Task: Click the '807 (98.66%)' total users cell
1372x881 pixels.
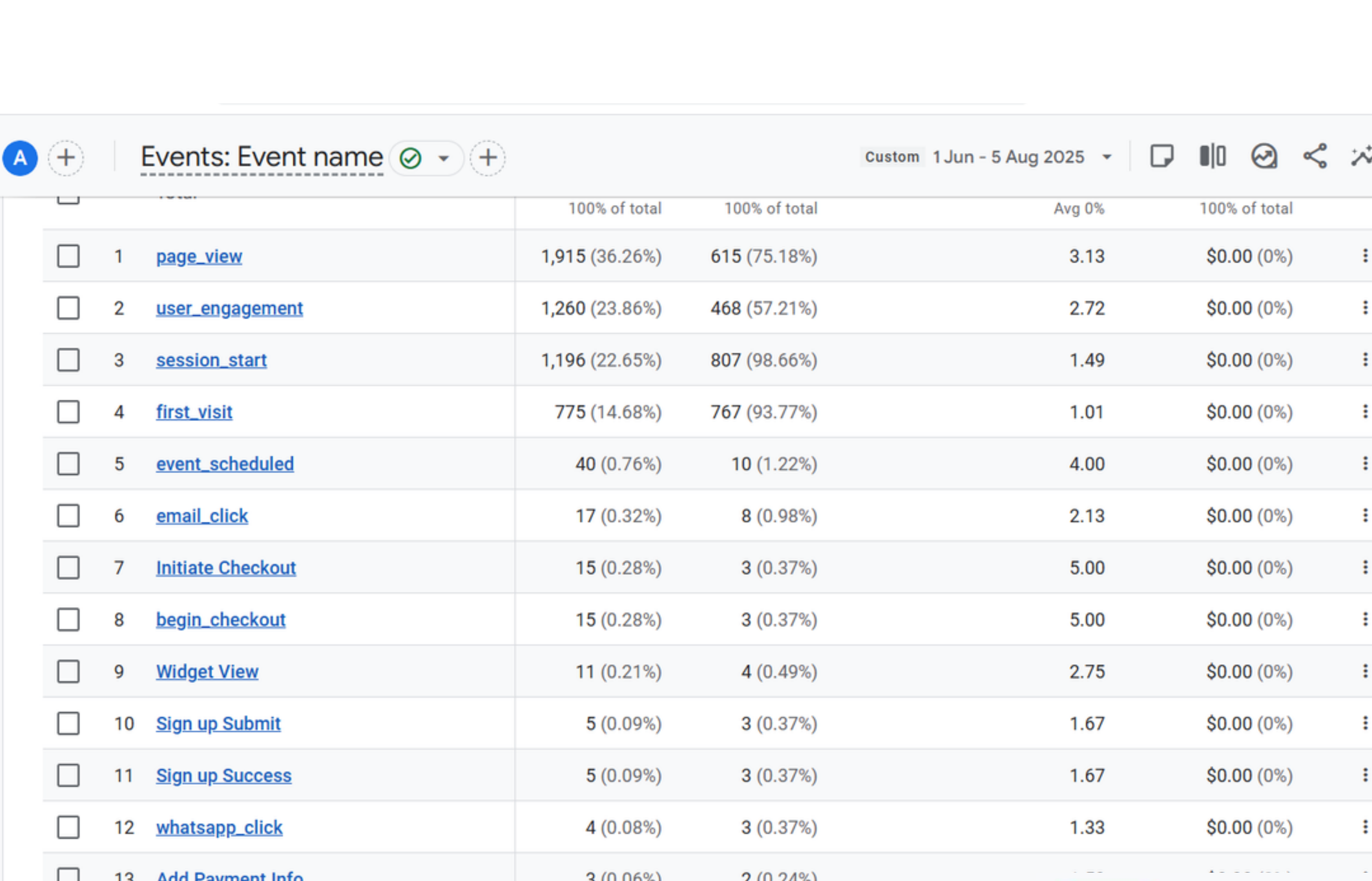Action: pyautogui.click(x=763, y=360)
